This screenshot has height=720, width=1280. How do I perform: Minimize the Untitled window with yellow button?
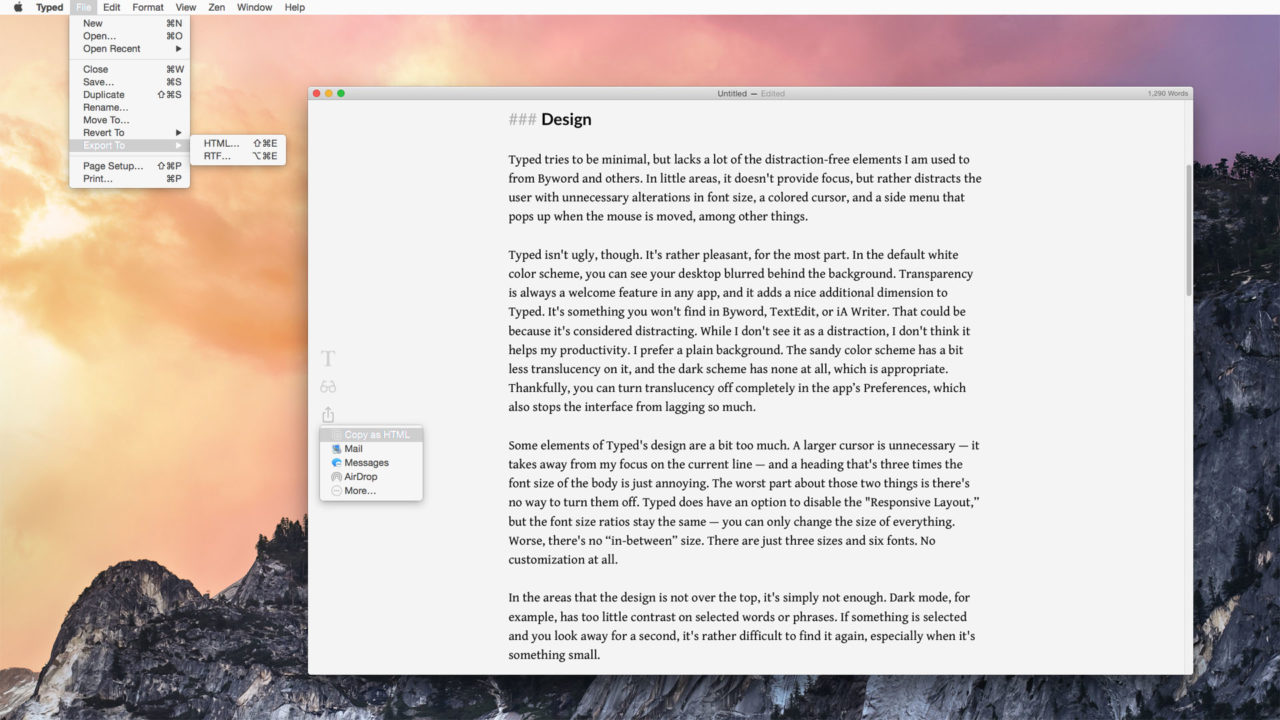click(329, 93)
